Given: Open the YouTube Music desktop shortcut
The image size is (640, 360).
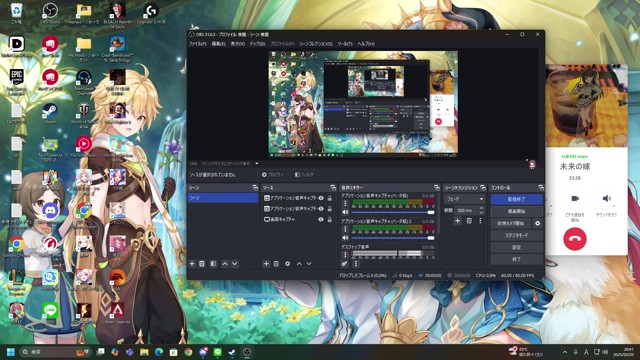Looking at the screenshot, I should 84,147.
